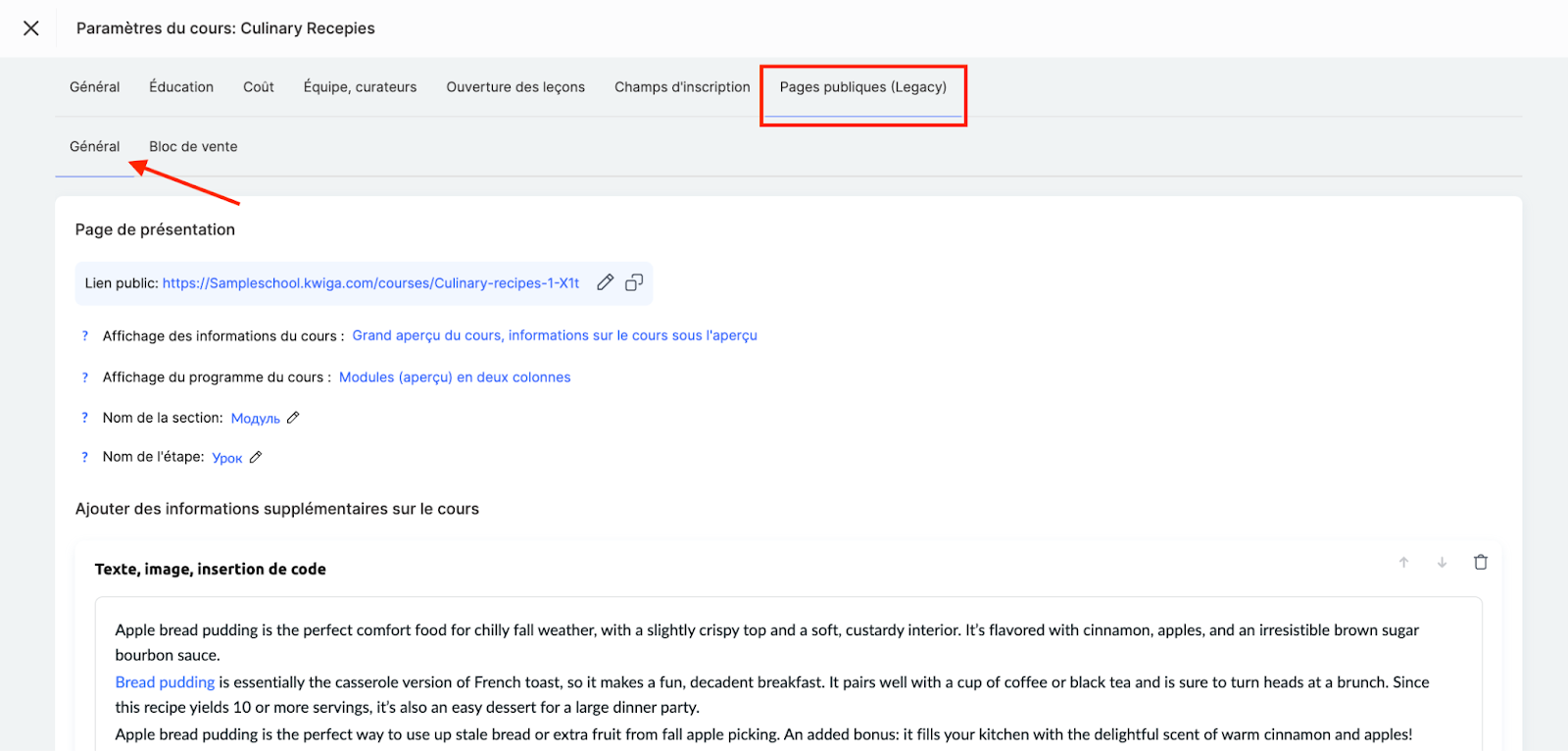Image resolution: width=1568 pixels, height=751 pixels.
Task: Open the Modules (aperçu) en deux colonnes option
Action: [454, 377]
